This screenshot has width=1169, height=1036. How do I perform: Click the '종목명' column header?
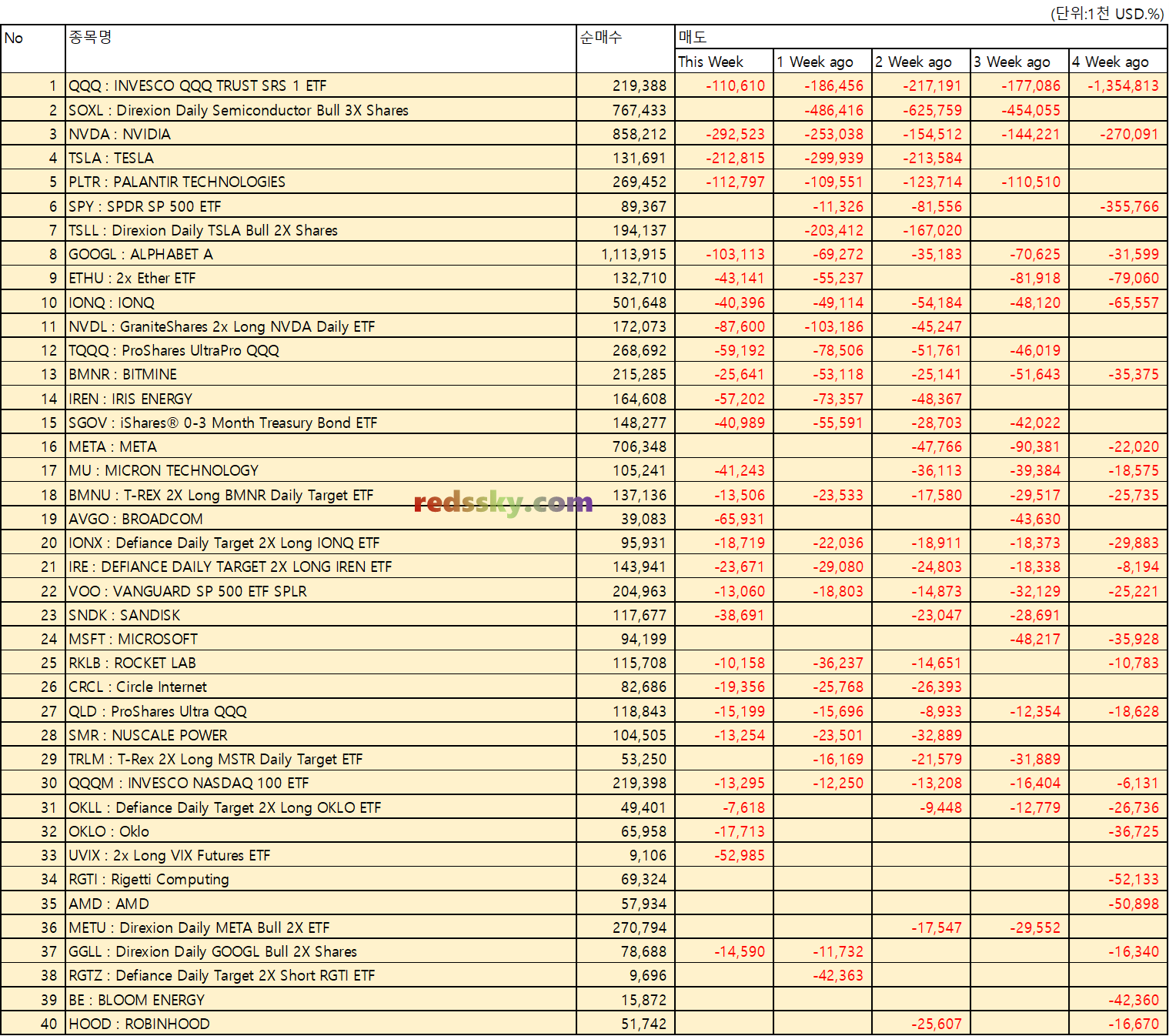click(x=321, y=49)
